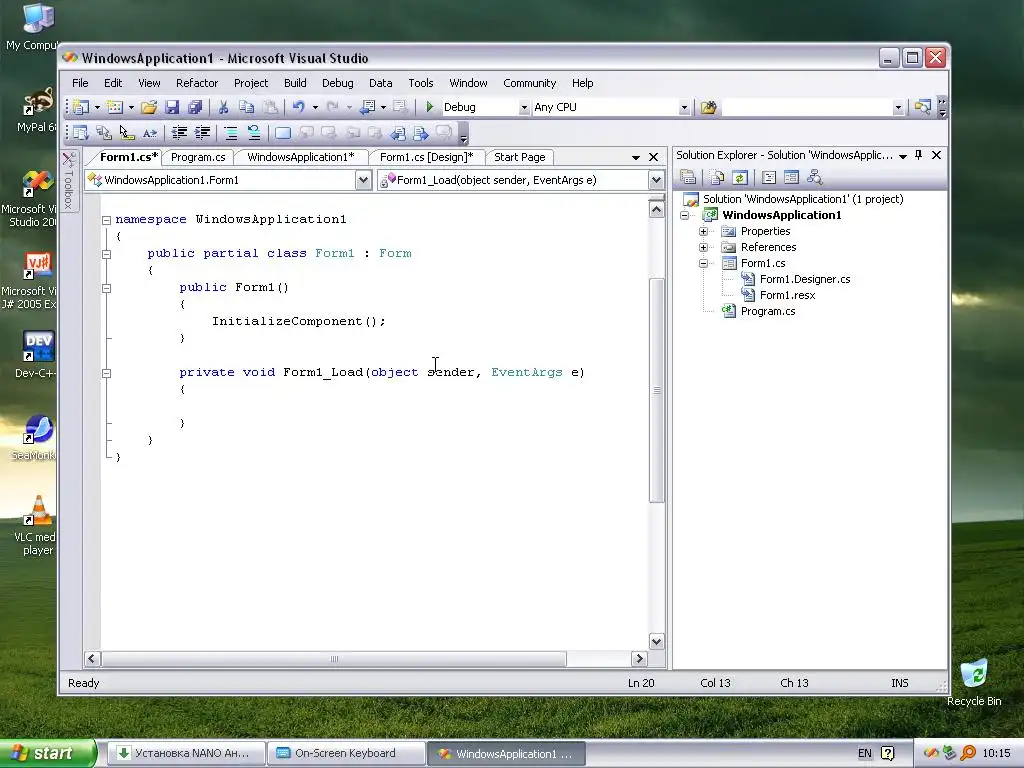The height and width of the screenshot is (768, 1024).
Task: Click the Copy toolbar icon
Action: (x=246, y=107)
